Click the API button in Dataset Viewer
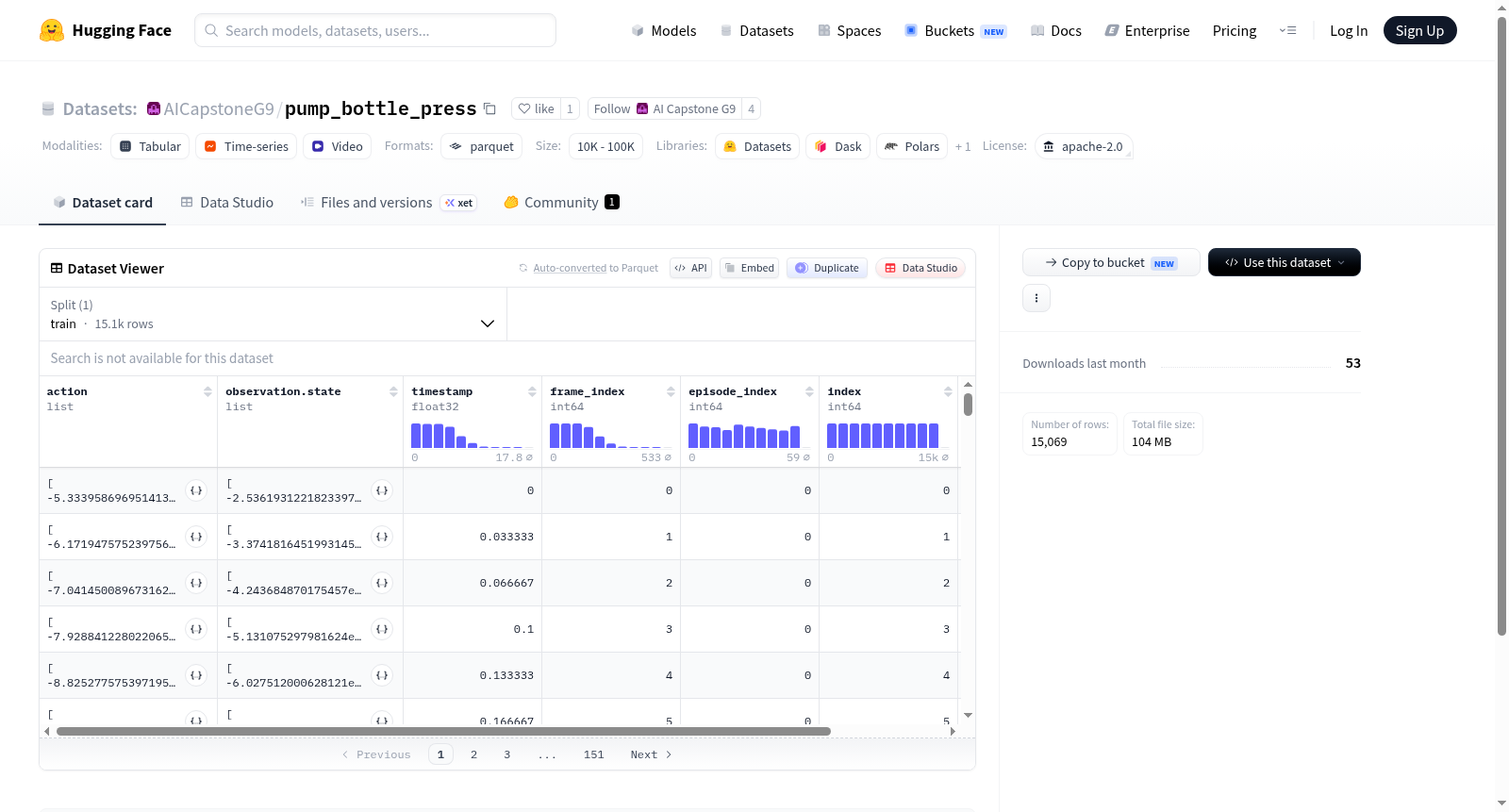The image size is (1509, 812). coord(691,268)
